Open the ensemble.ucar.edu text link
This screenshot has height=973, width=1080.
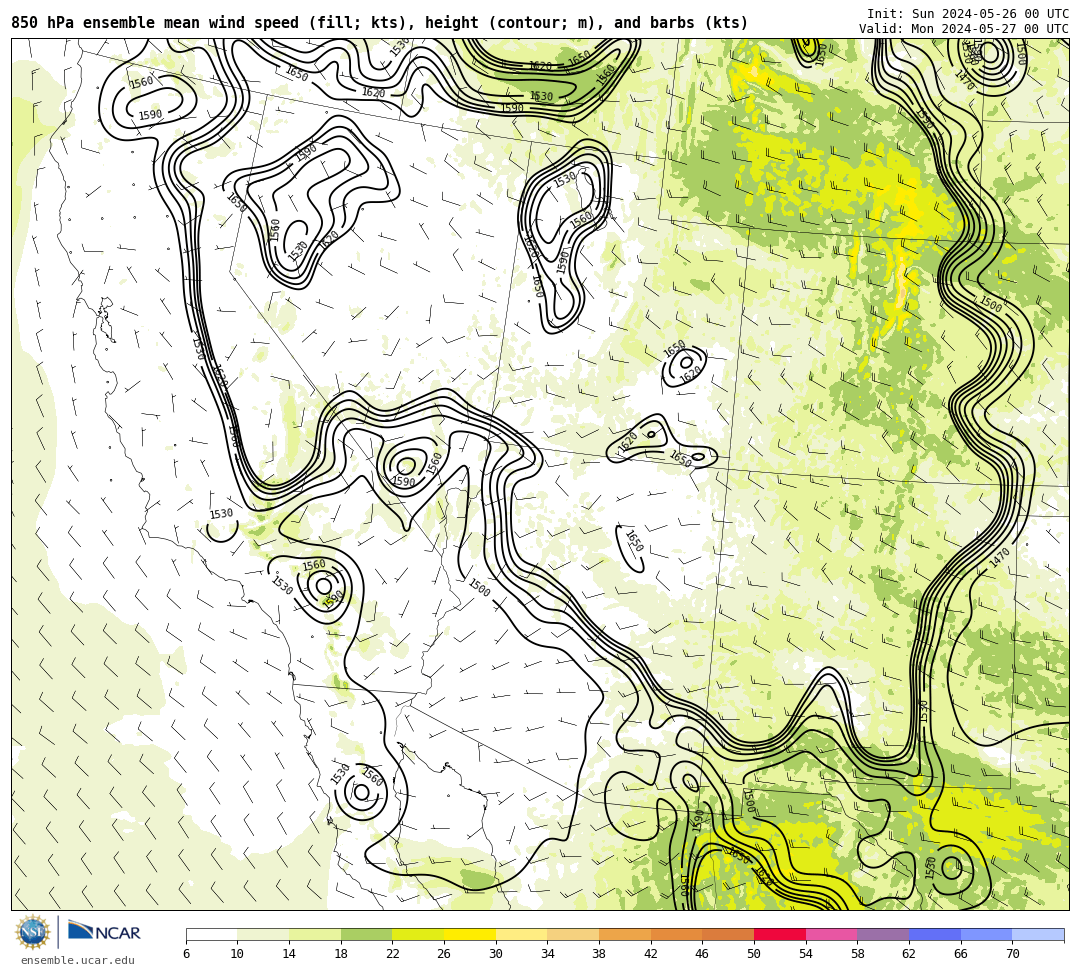pos(78,960)
